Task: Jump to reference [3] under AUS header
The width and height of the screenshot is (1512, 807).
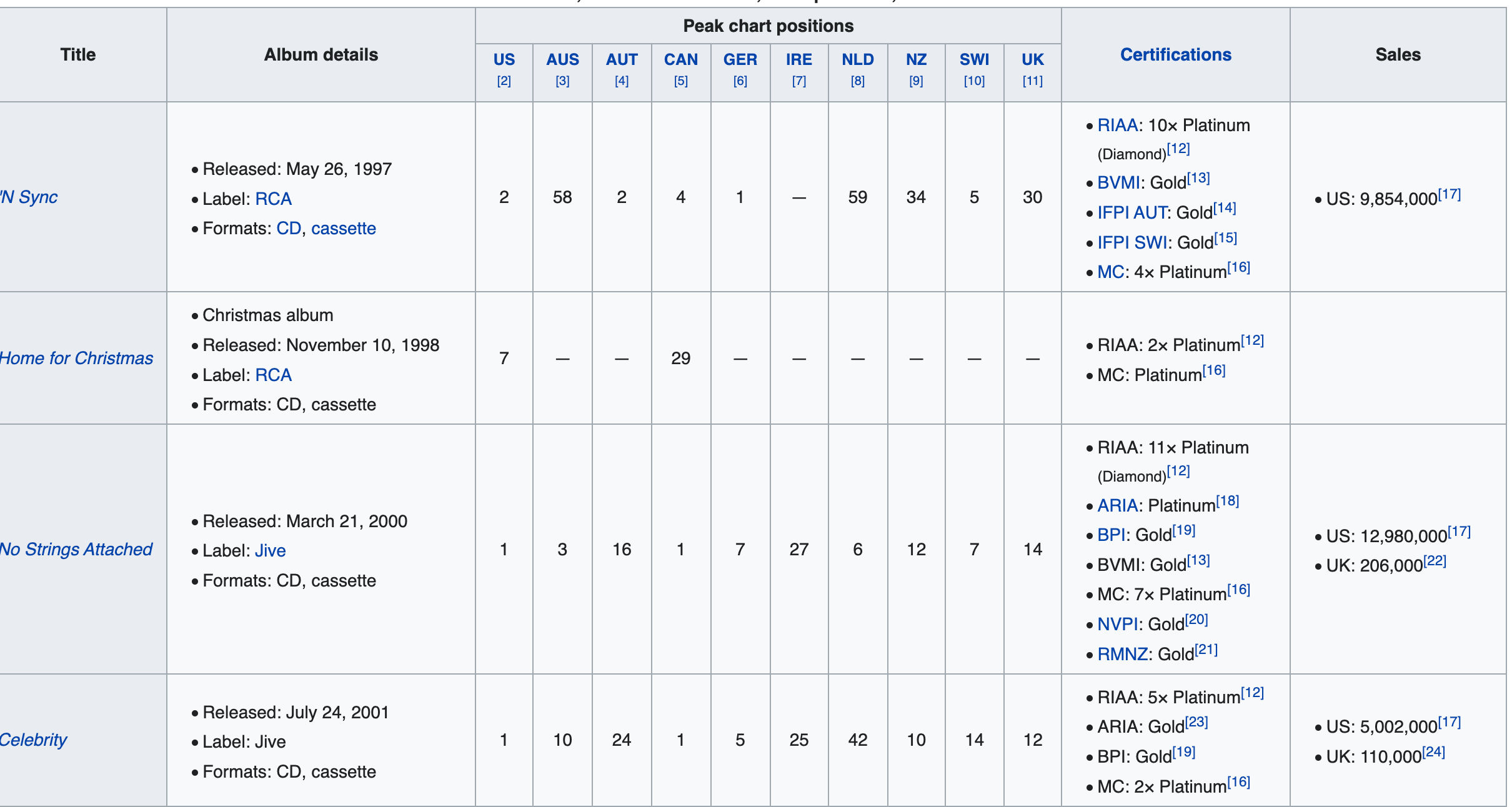Action: 563,81
